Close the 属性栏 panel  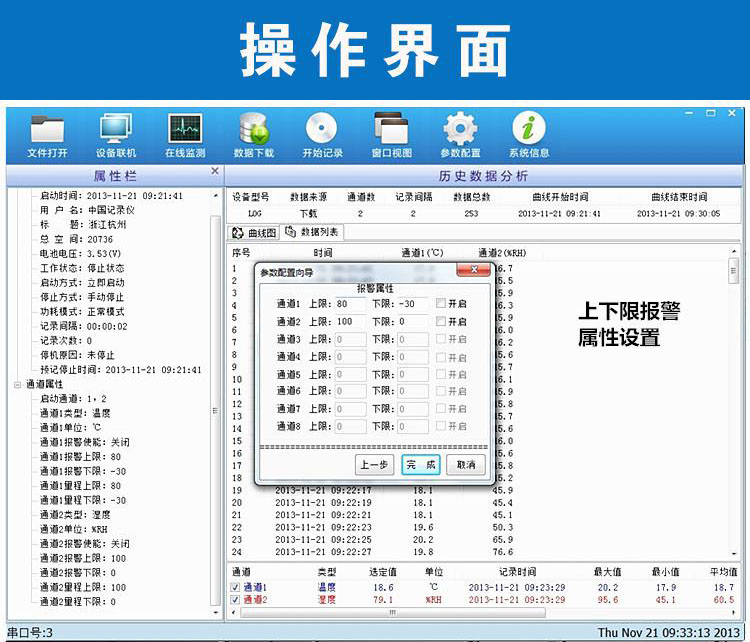click(214, 172)
